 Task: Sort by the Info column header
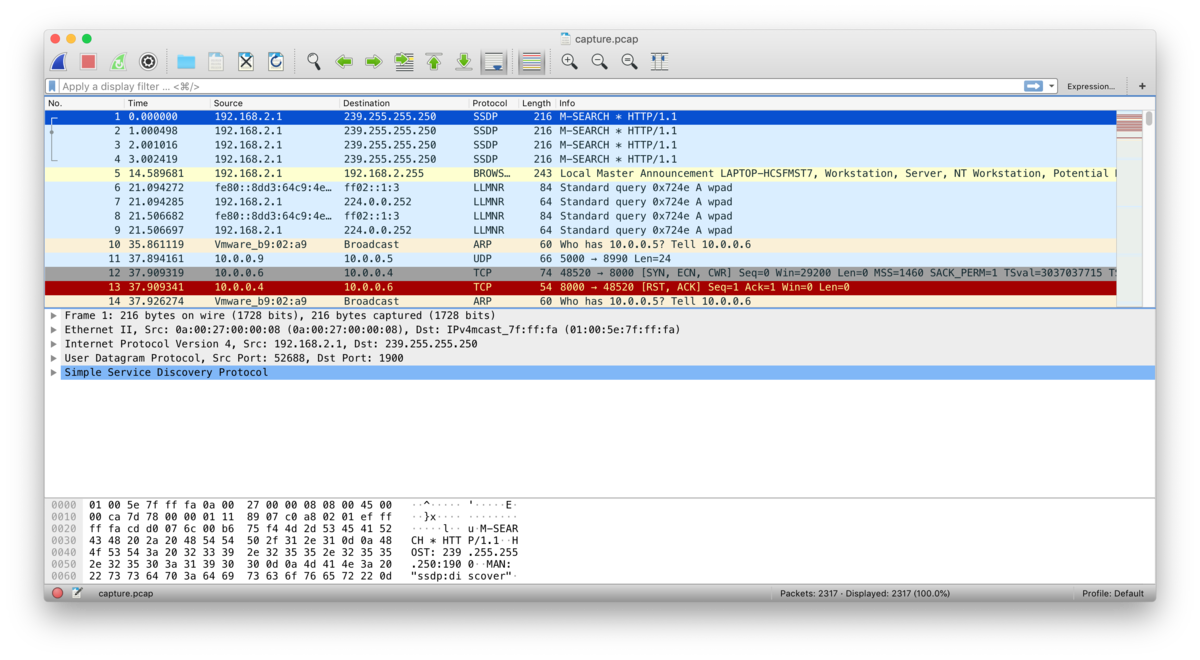[835, 103]
